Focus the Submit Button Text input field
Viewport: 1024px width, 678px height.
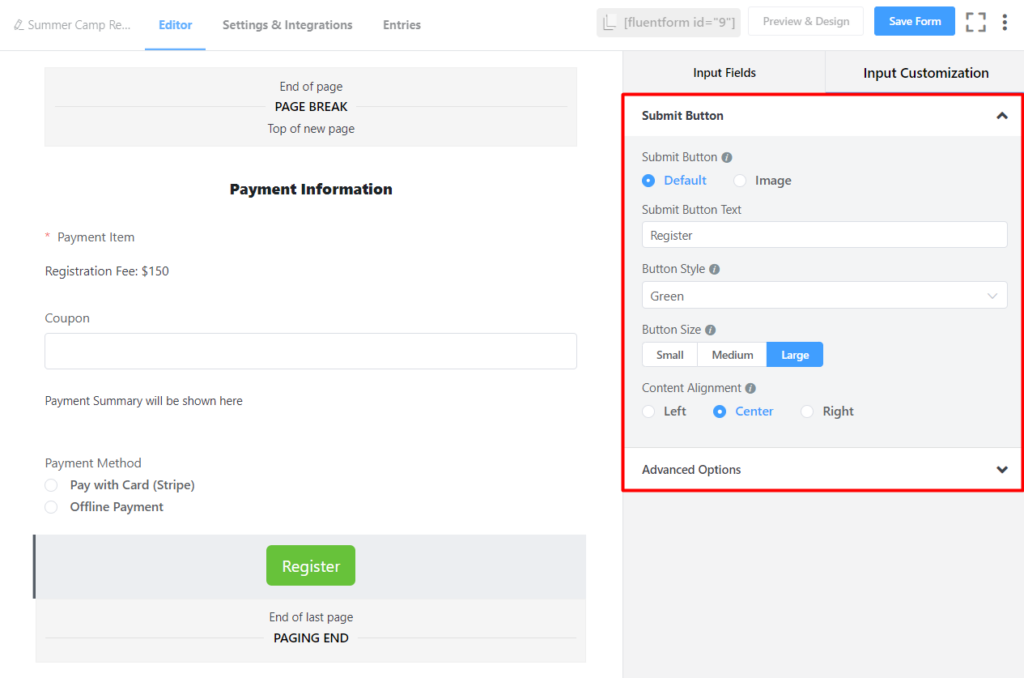824,235
